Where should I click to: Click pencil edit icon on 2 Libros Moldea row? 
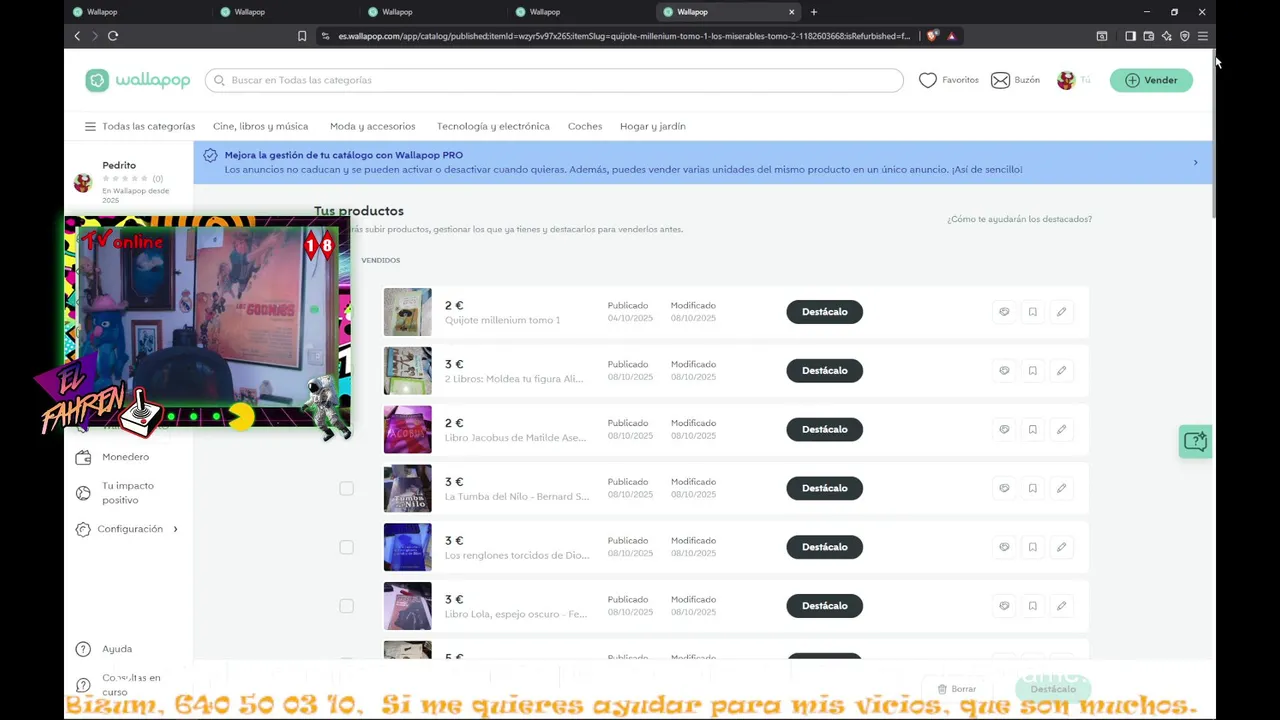tap(1061, 371)
